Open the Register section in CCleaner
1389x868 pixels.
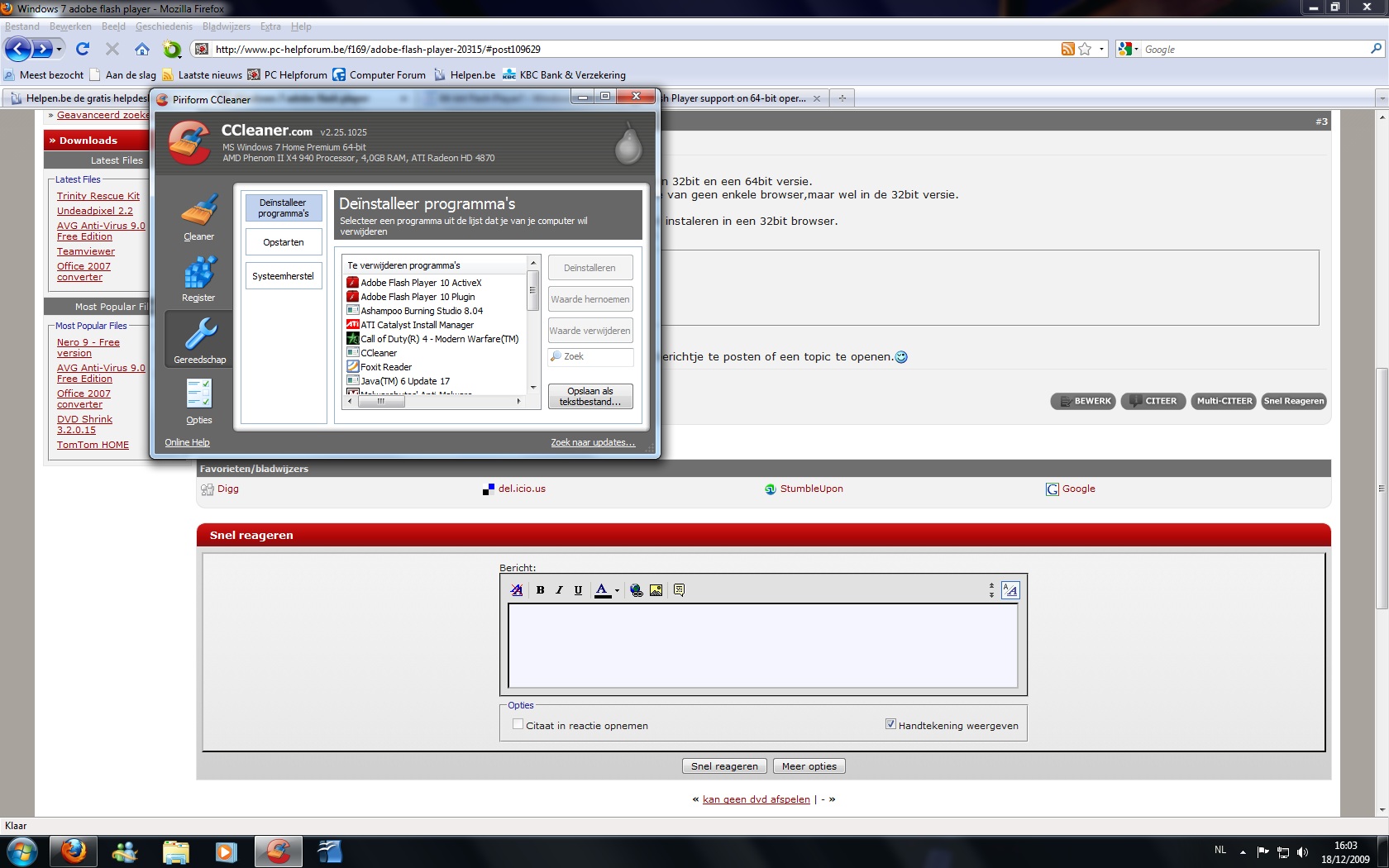[x=198, y=279]
